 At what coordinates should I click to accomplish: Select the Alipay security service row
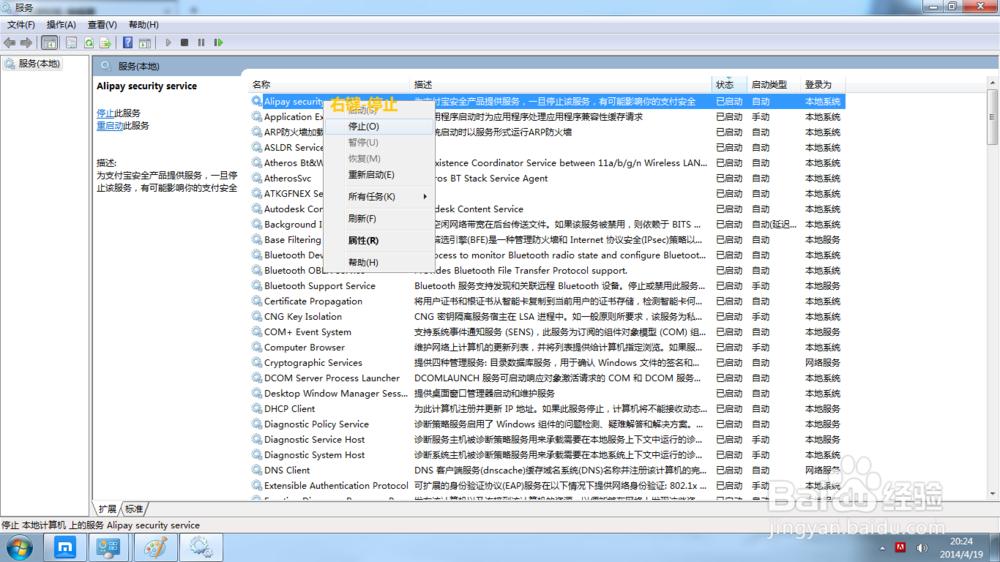pyautogui.click(x=547, y=101)
